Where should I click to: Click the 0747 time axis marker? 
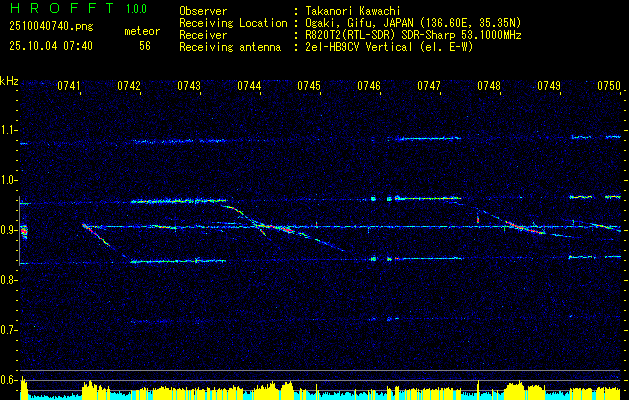[429, 85]
